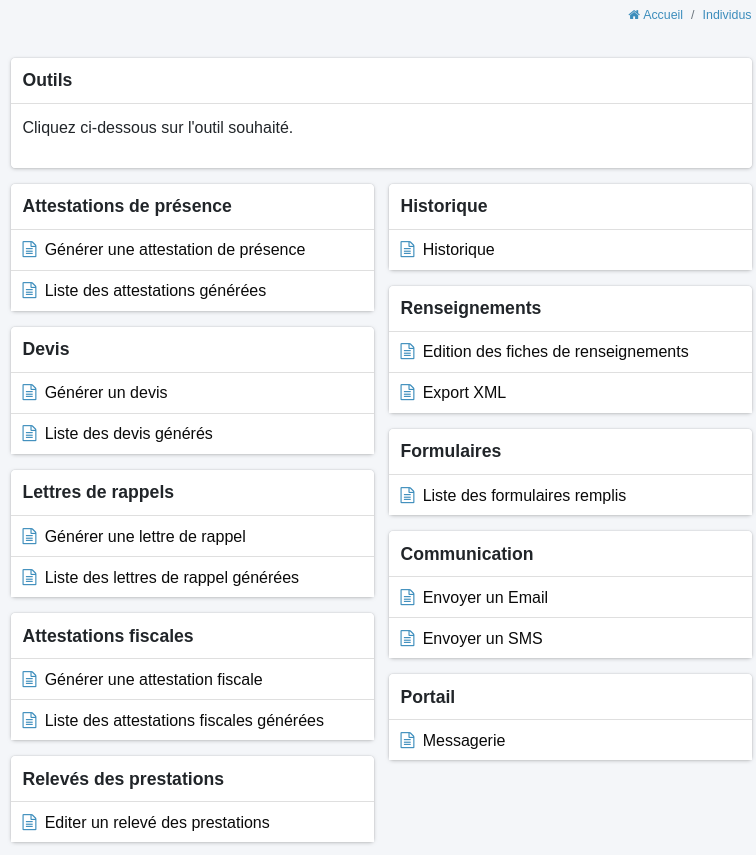
Task: Click the home icon beside Accueil
Action: [634, 15]
